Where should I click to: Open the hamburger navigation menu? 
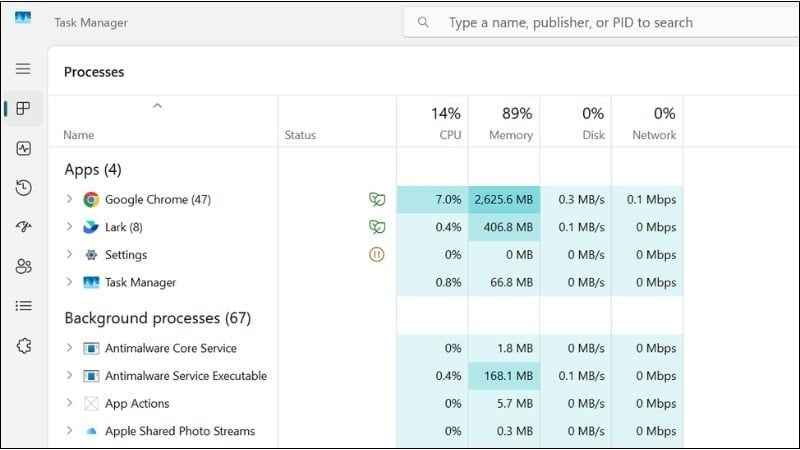pos(23,68)
